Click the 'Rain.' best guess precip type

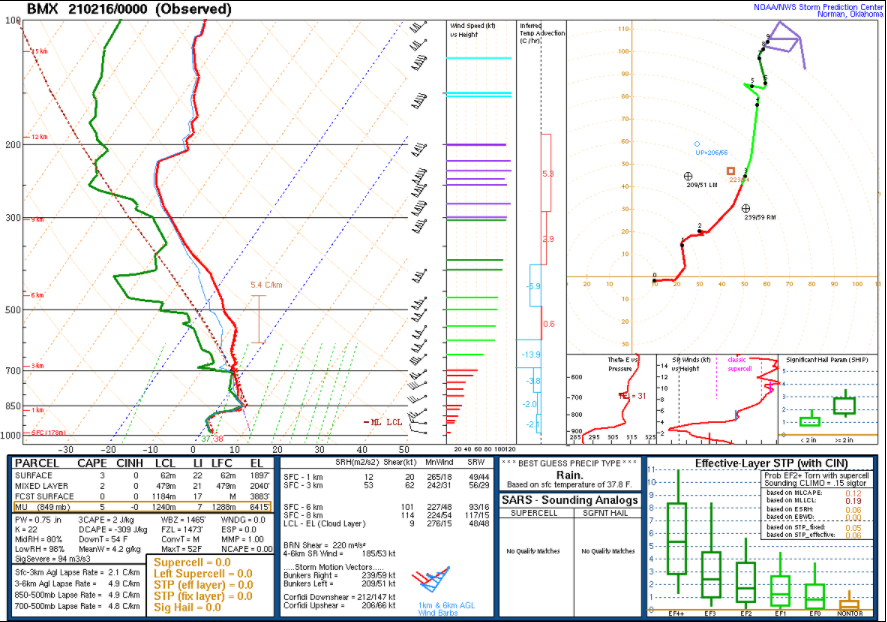coord(570,475)
